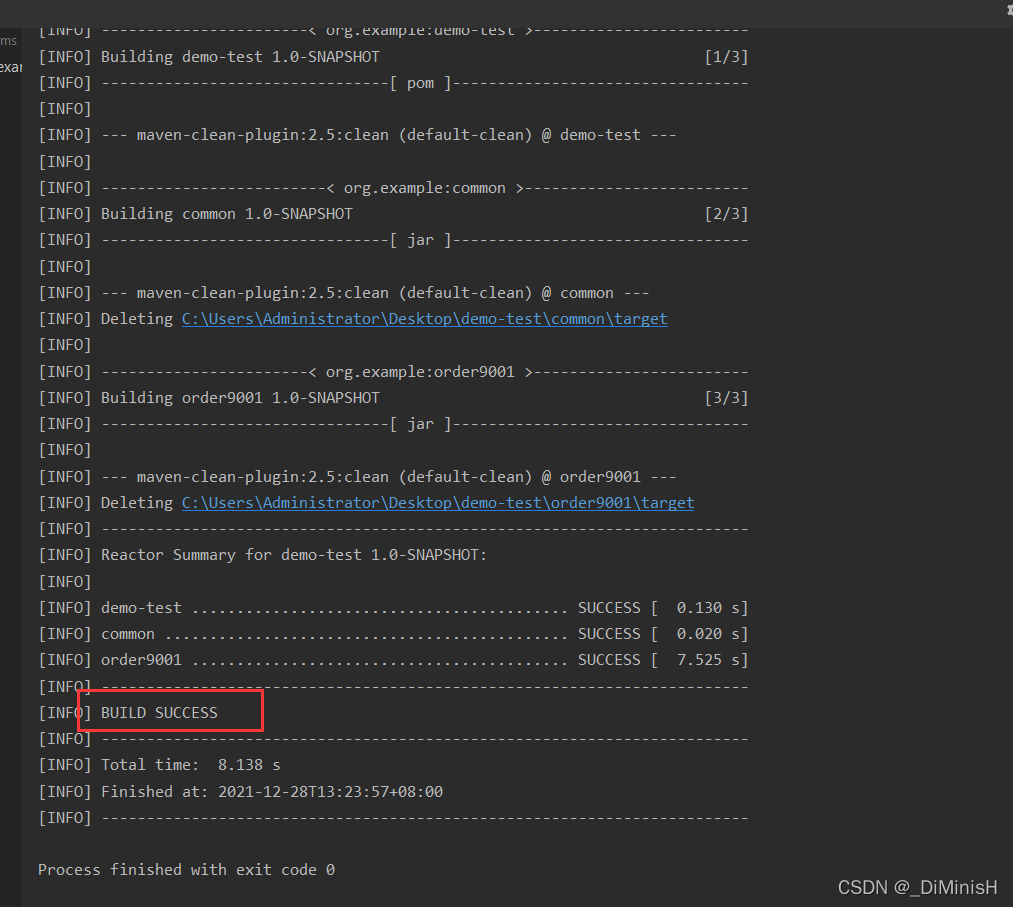This screenshot has height=907, width=1013.
Task: Click the '[3/3]' build counter
Action: tap(726, 398)
